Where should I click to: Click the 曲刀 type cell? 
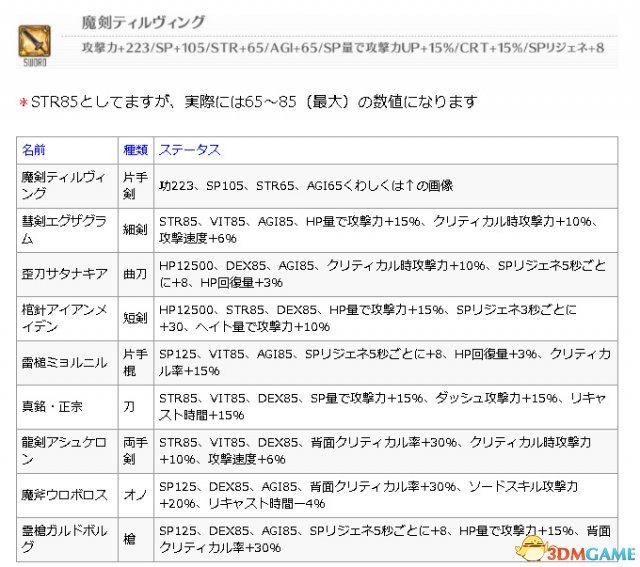pos(136,274)
